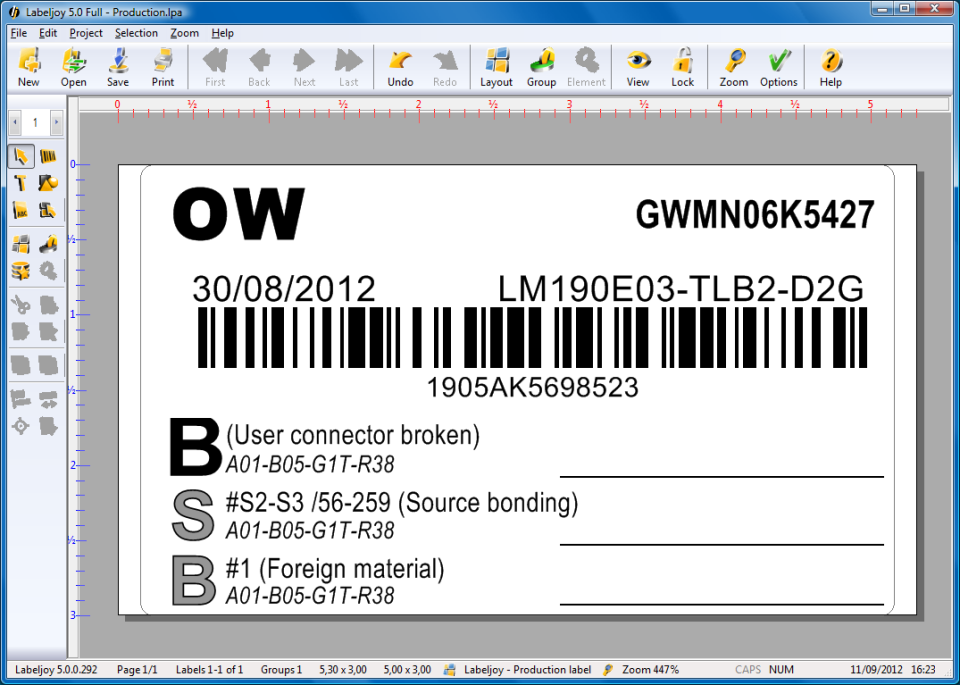Select the large black B letter
The height and width of the screenshot is (685, 960).
pos(195,447)
